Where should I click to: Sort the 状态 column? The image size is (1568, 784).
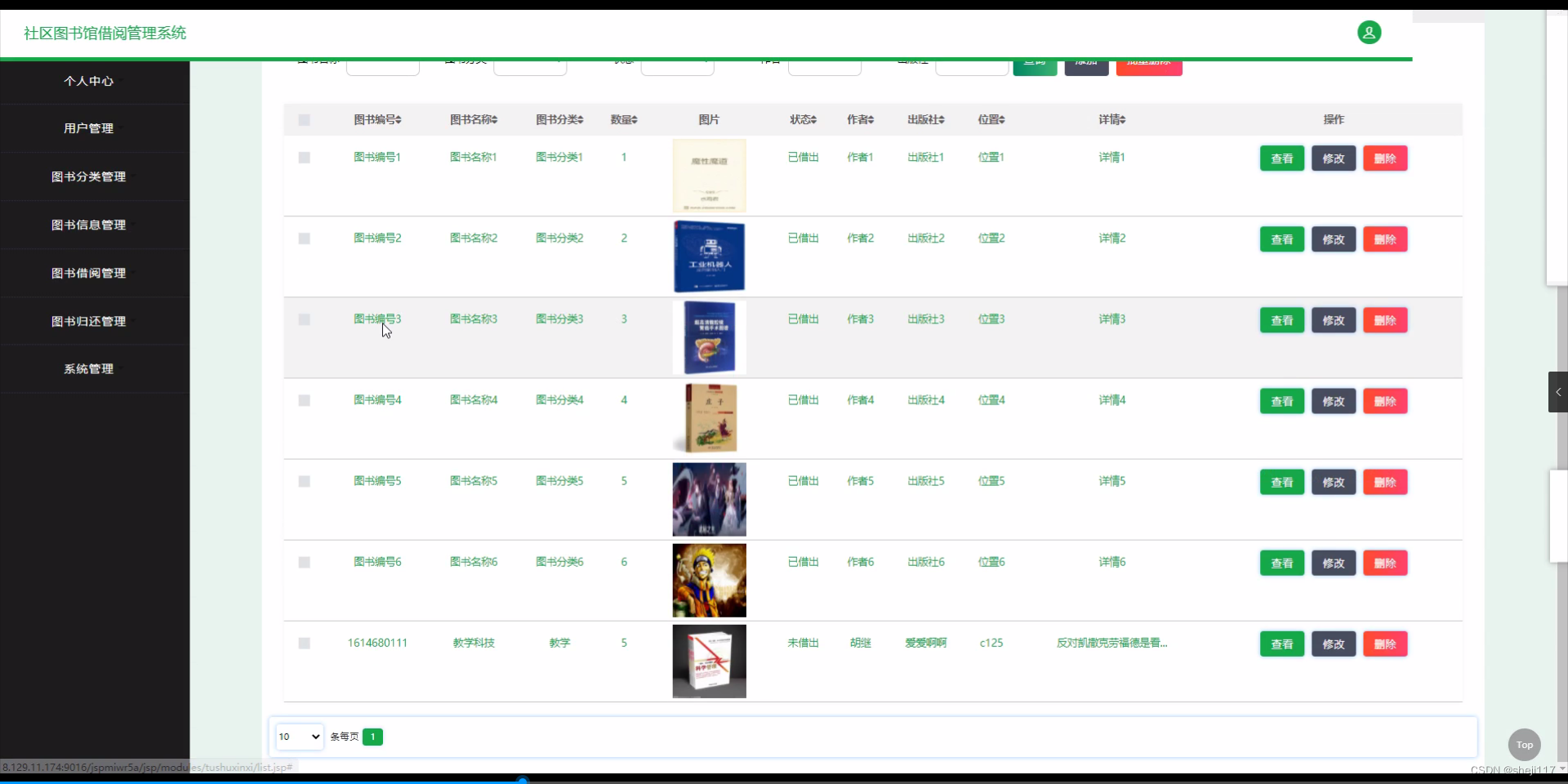(x=803, y=119)
